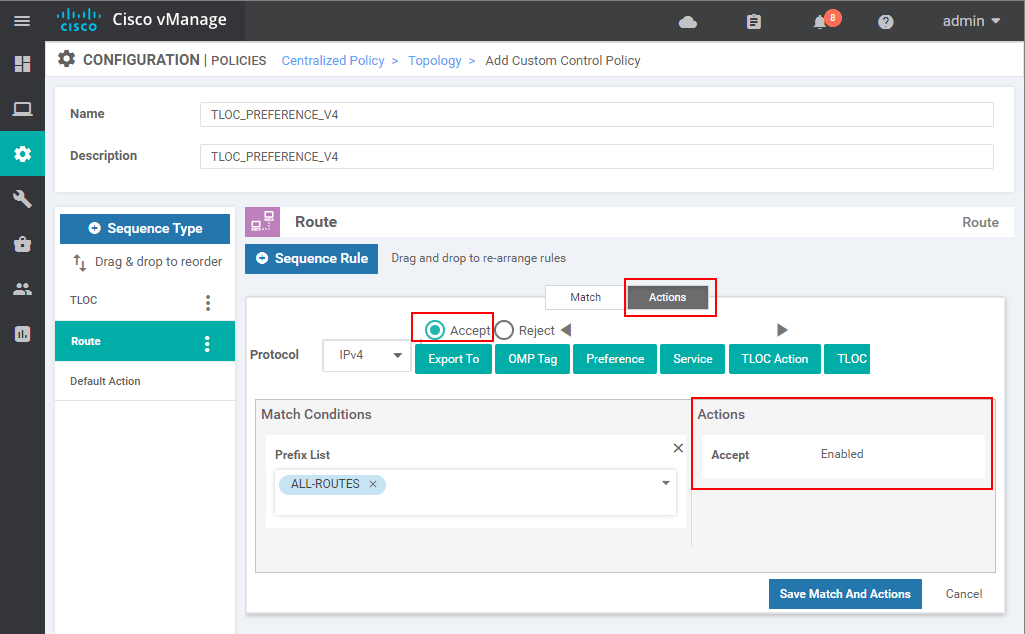1025x634 pixels.
Task: Select the Dashboard sidebar icon
Action: (x=22, y=64)
